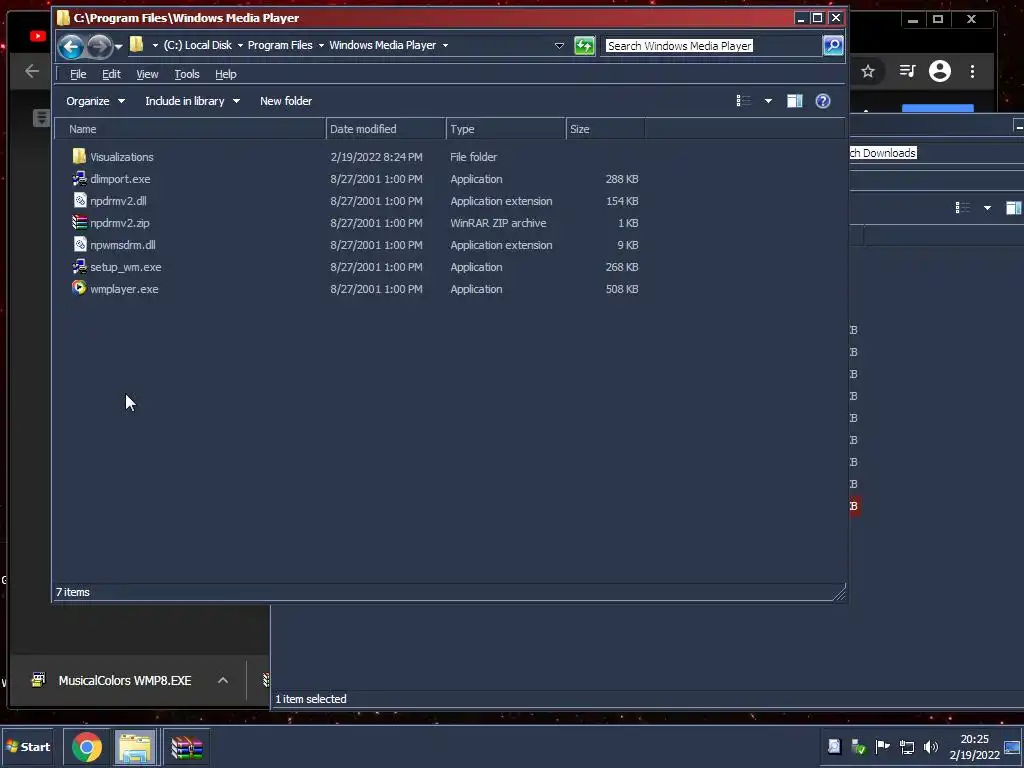Select the setup_wm.exe file icon
The width and height of the screenshot is (1024, 768).
[79, 266]
